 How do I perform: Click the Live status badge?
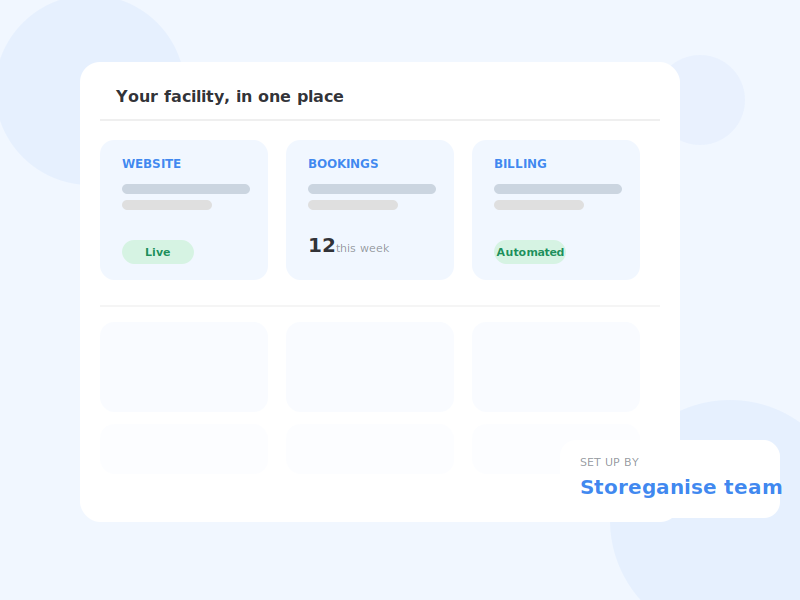click(x=158, y=252)
